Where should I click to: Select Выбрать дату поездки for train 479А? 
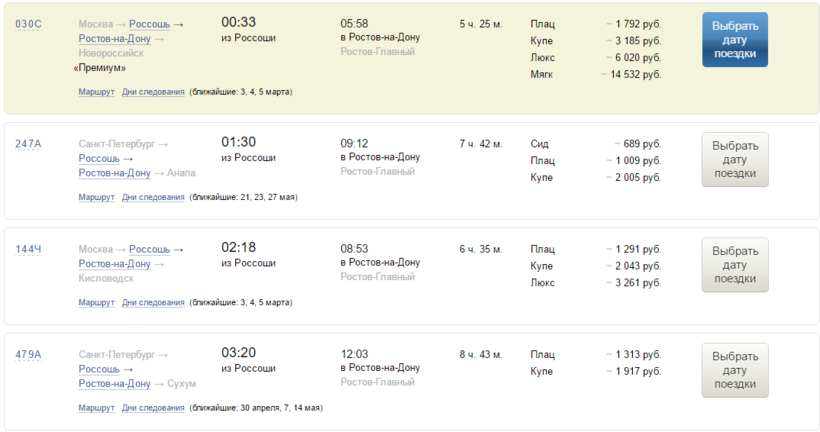[x=734, y=369]
